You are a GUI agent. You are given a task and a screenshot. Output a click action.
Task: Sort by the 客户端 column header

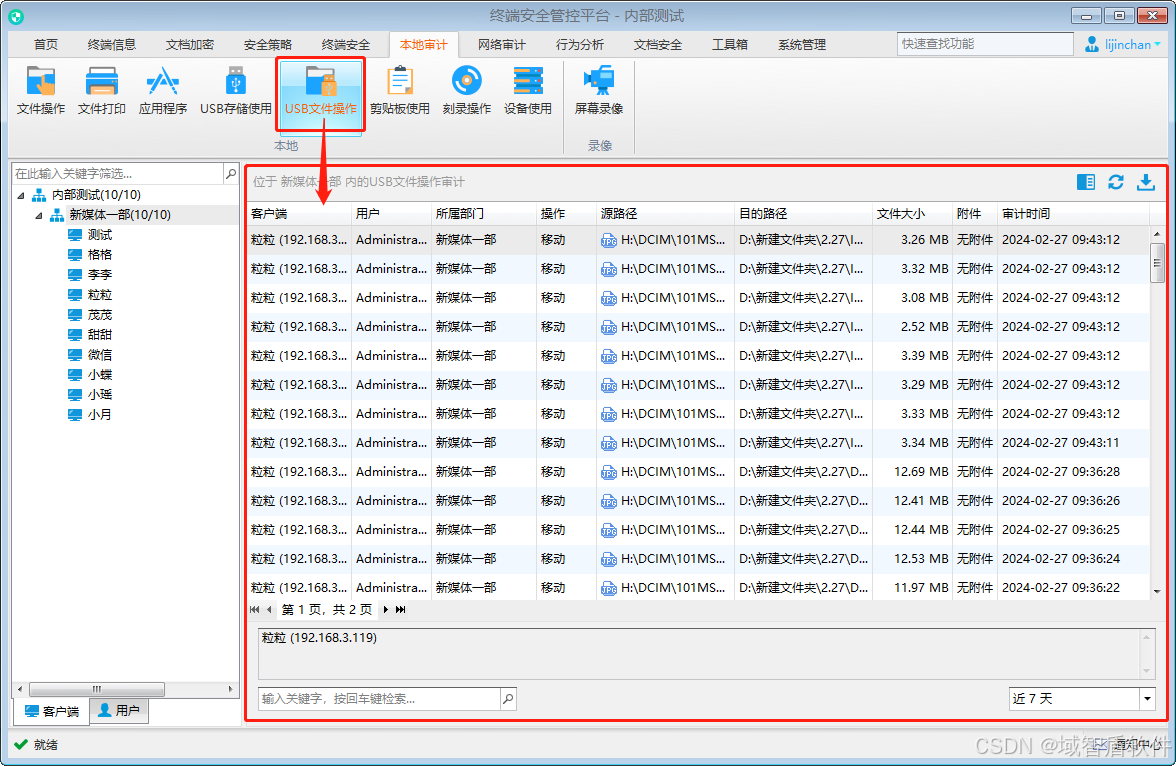click(299, 214)
